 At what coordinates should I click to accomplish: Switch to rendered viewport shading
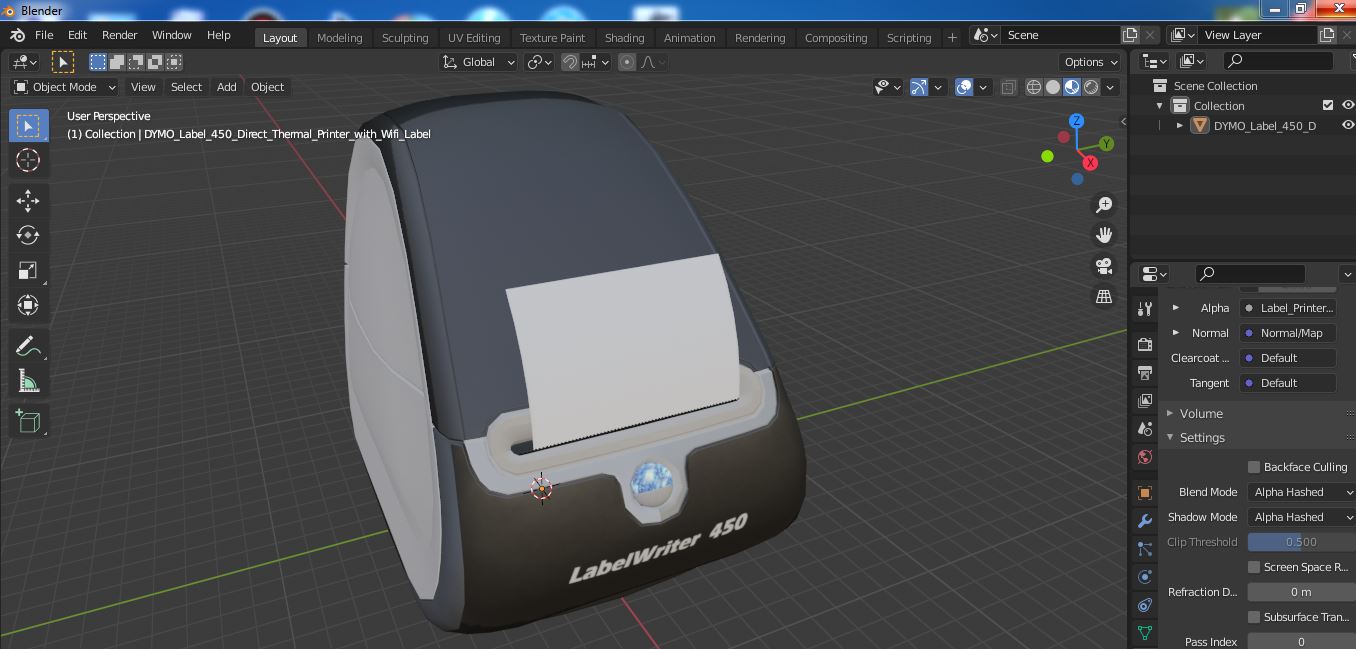(x=1091, y=87)
